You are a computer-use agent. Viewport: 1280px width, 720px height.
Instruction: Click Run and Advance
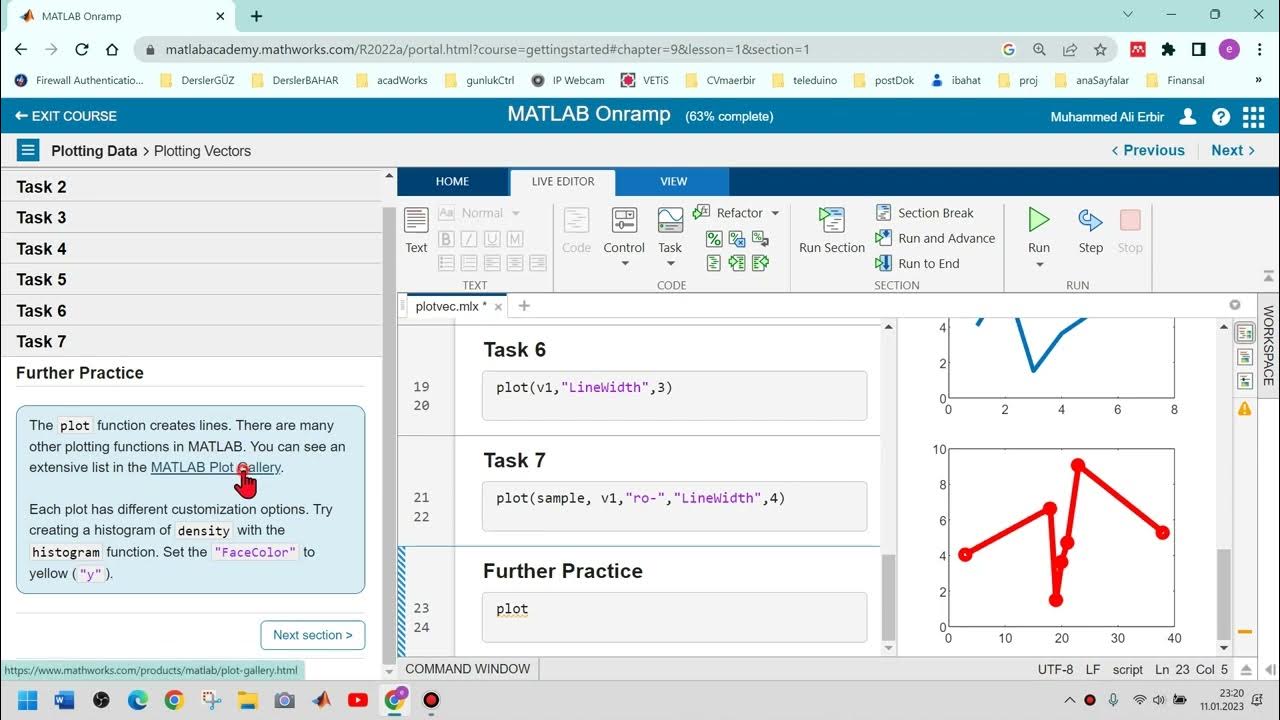(935, 238)
